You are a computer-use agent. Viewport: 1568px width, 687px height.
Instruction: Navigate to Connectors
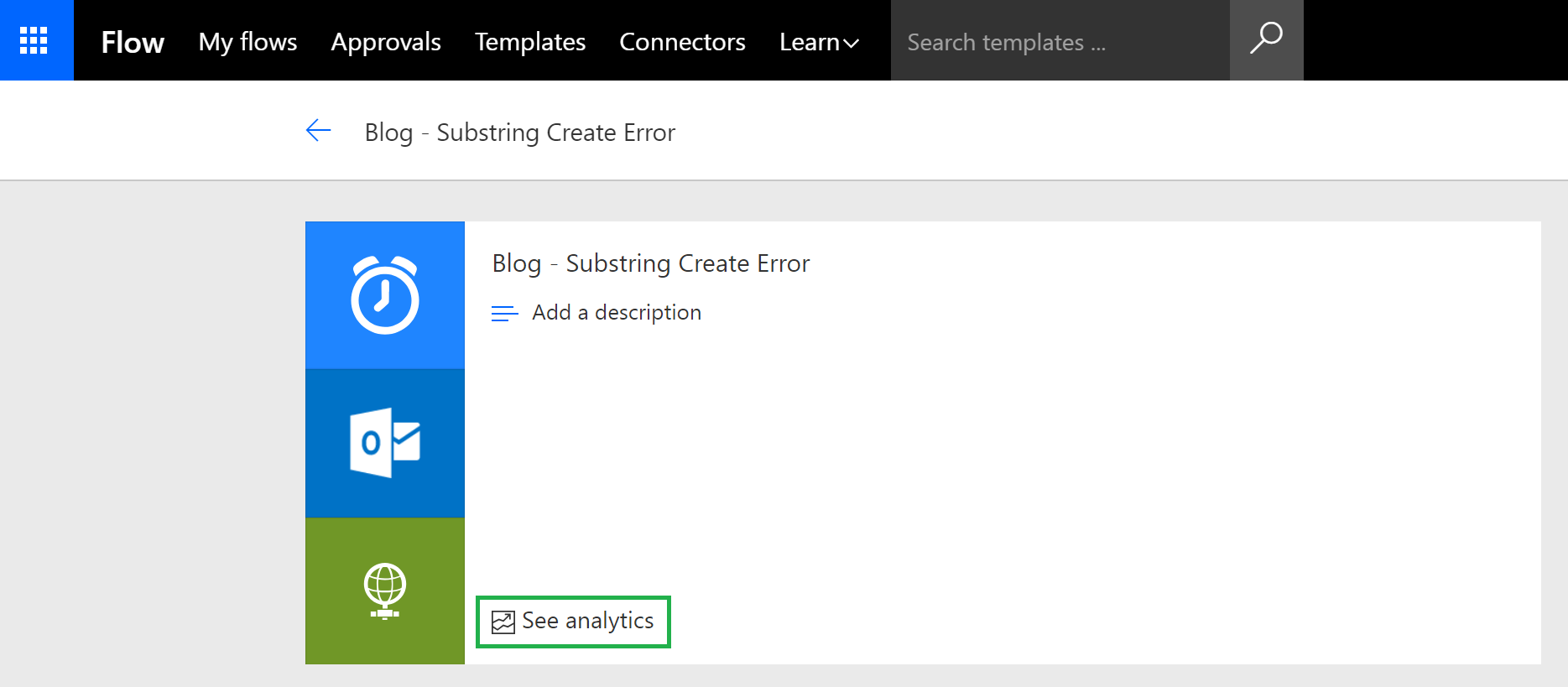(682, 42)
